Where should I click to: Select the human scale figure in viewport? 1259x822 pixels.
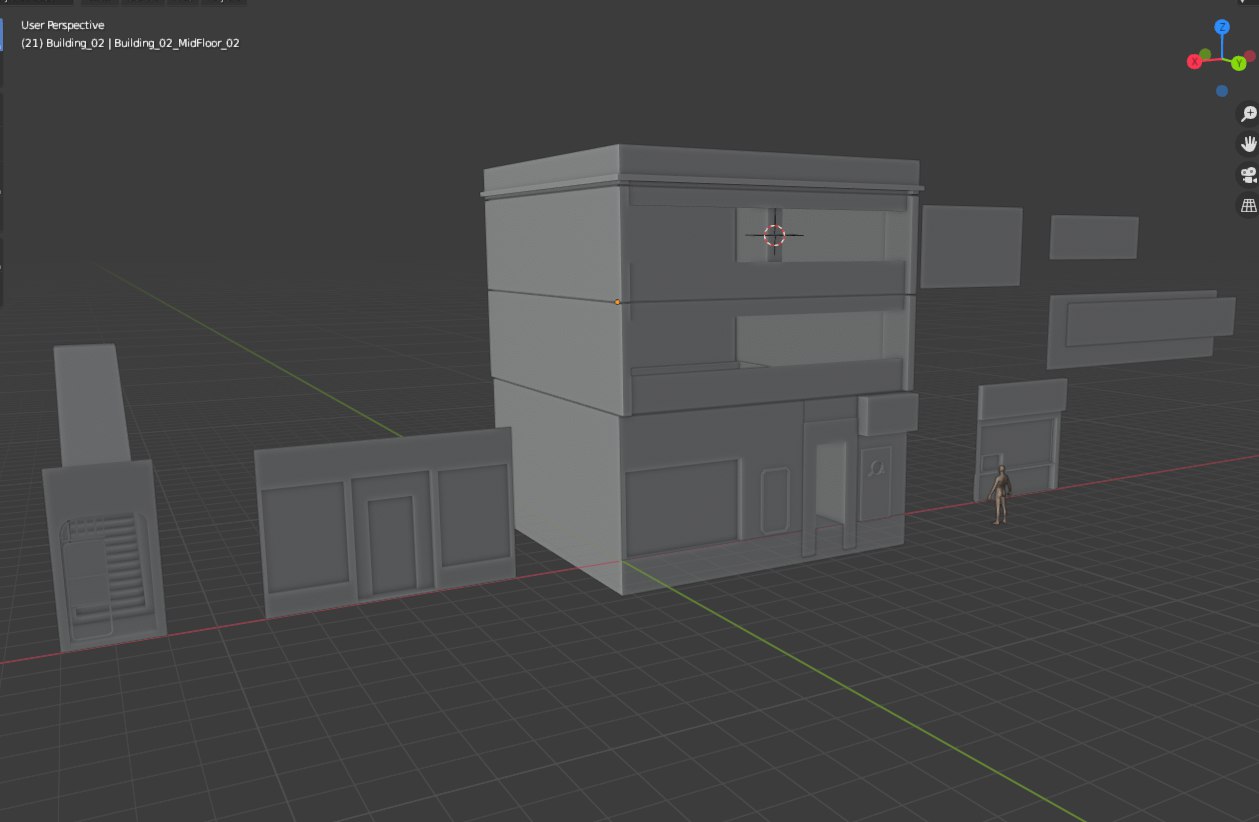click(x=1000, y=496)
